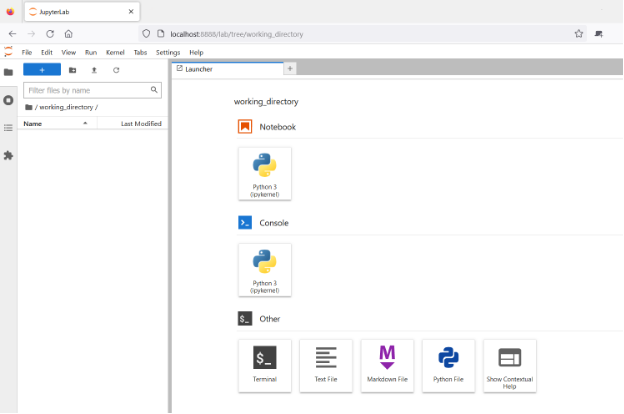This screenshot has height=414, width=624.
Task: Open the Extension Manager puzzle icon
Action: coord(9,155)
